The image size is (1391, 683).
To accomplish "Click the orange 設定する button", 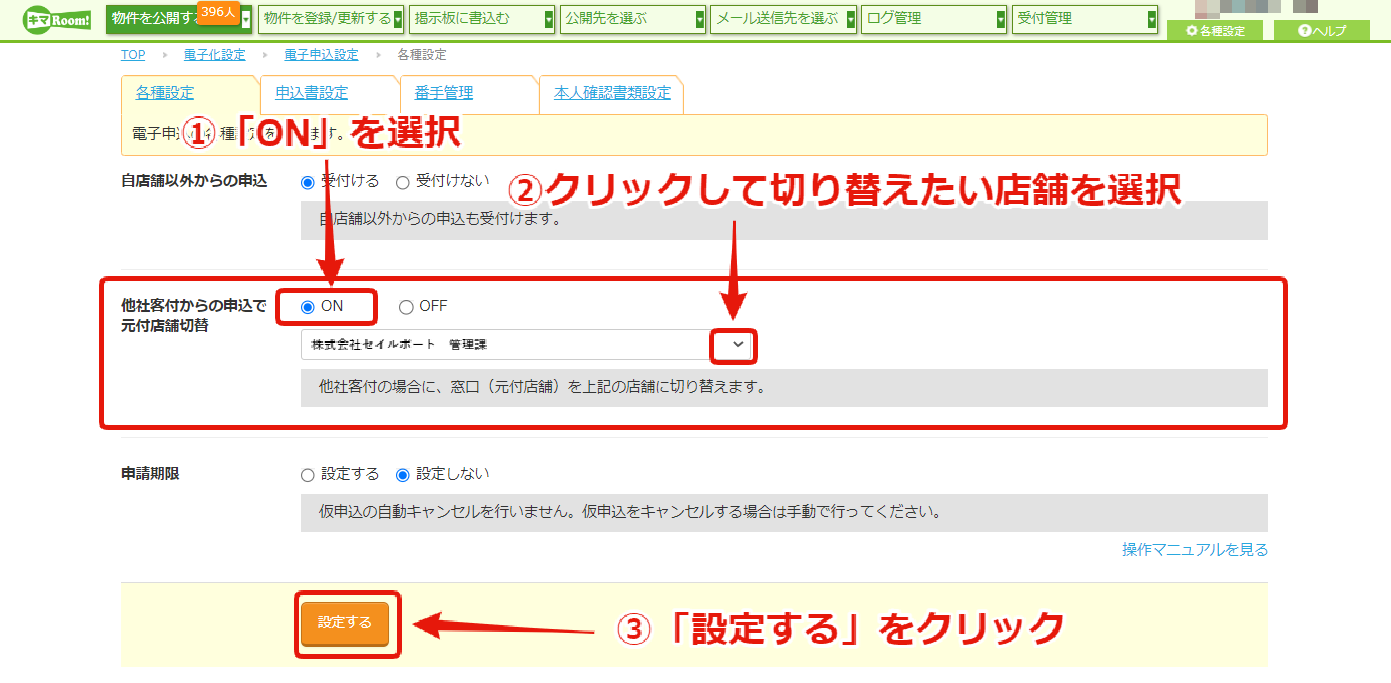I will point(345,623).
